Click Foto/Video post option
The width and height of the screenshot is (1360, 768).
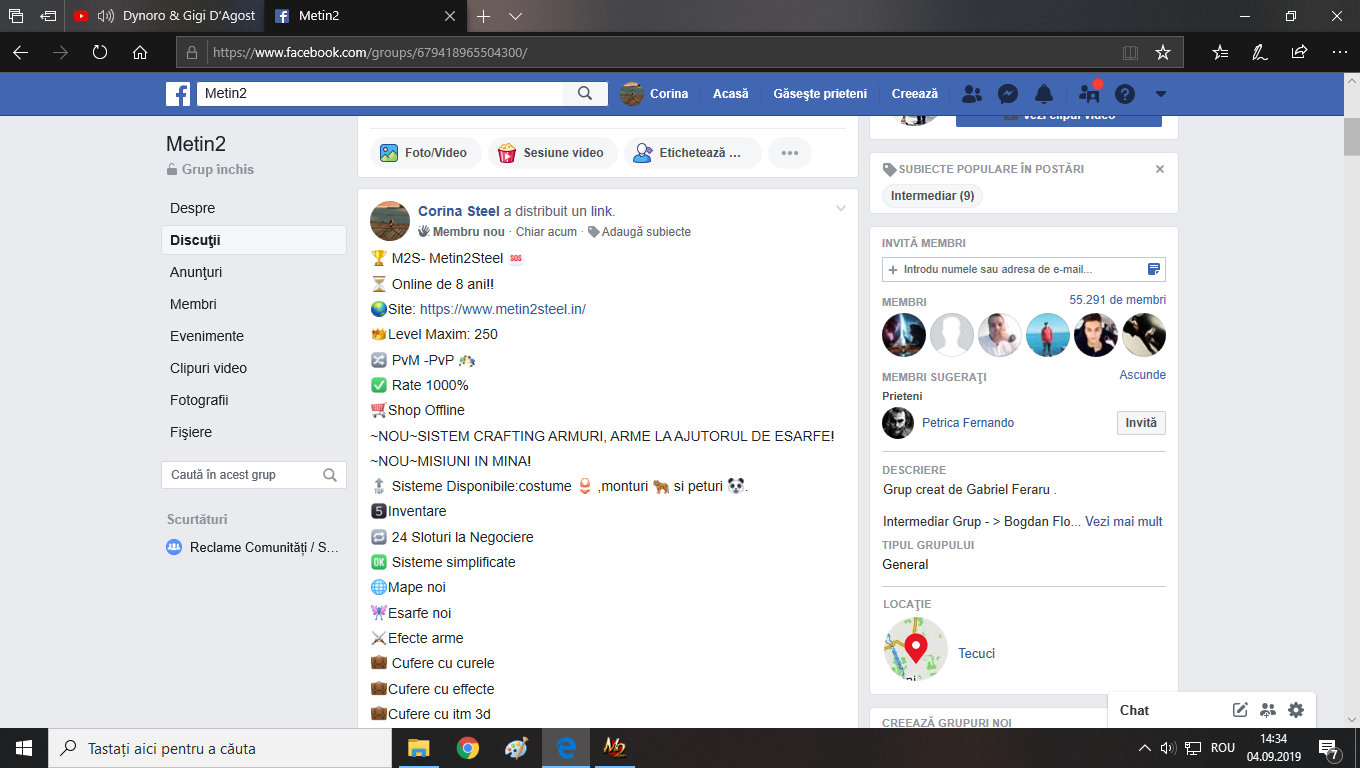click(425, 153)
